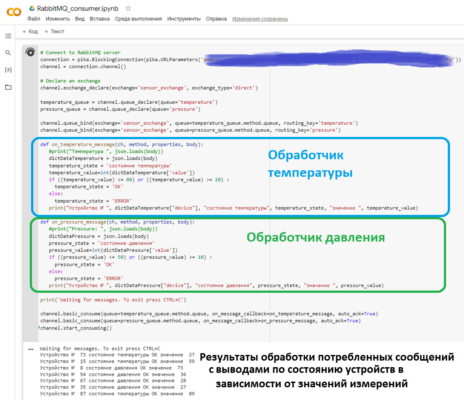Image resolution: width=464 pixels, height=400 pixels.
Task: Click the 'print('Waiting for messages' code line
Action: (113, 300)
